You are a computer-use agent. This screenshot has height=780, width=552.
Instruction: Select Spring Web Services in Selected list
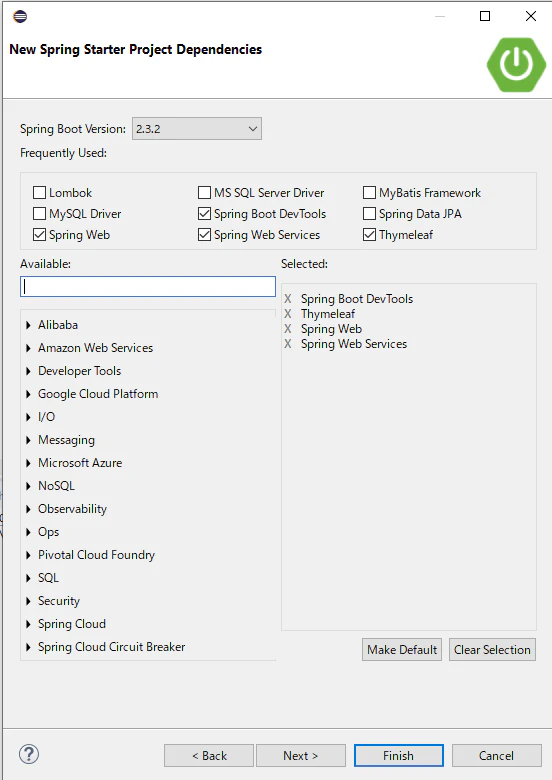(354, 344)
